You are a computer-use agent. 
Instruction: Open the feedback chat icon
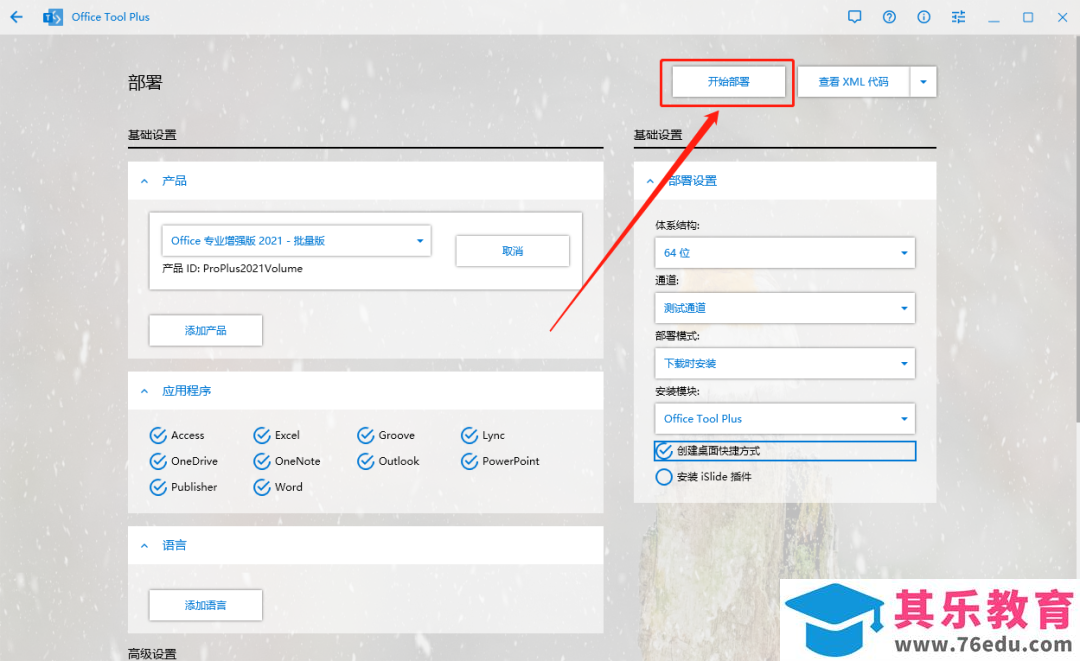[855, 17]
